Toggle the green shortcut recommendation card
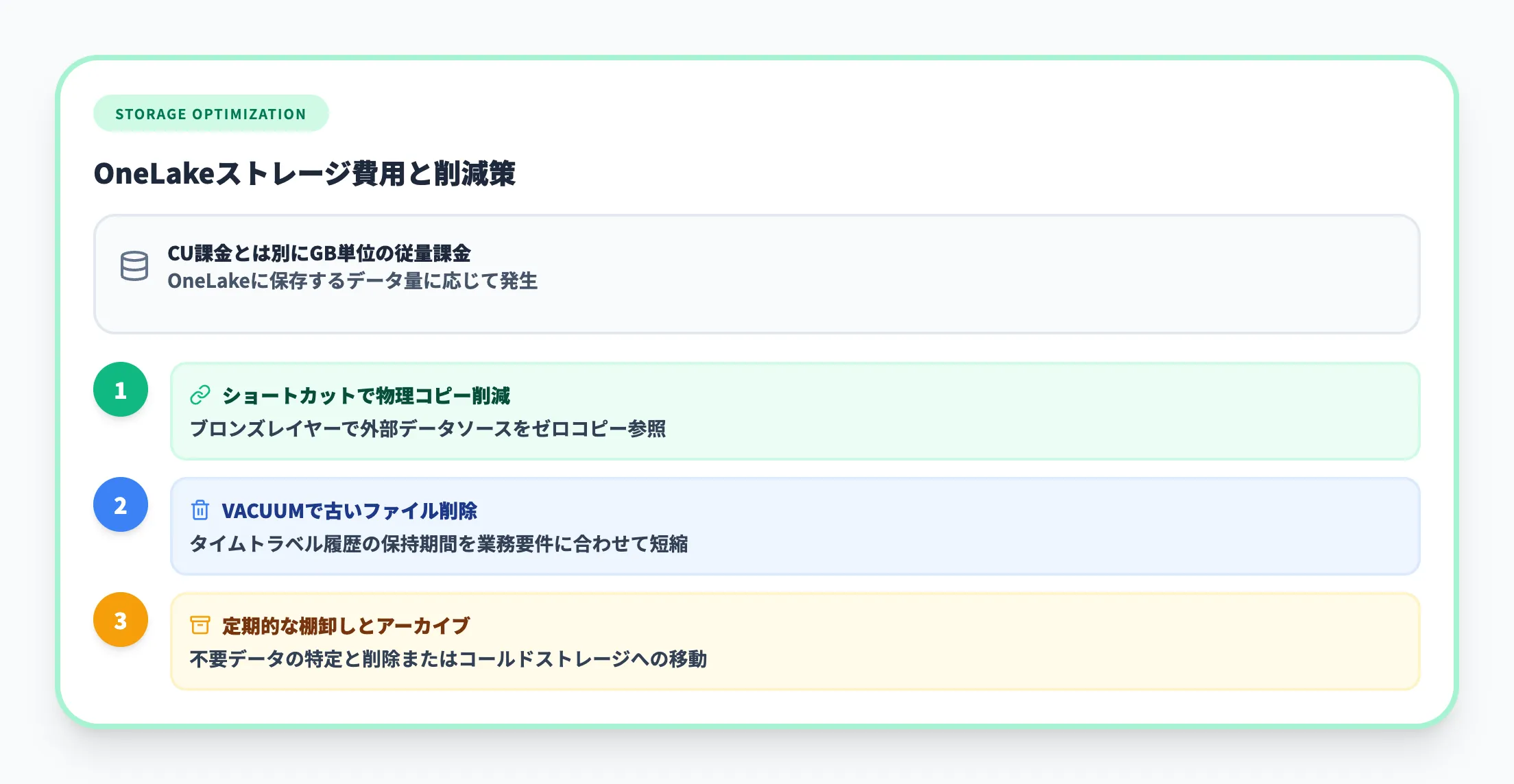Screen dimensions: 1514x784 (x=727, y=411)
